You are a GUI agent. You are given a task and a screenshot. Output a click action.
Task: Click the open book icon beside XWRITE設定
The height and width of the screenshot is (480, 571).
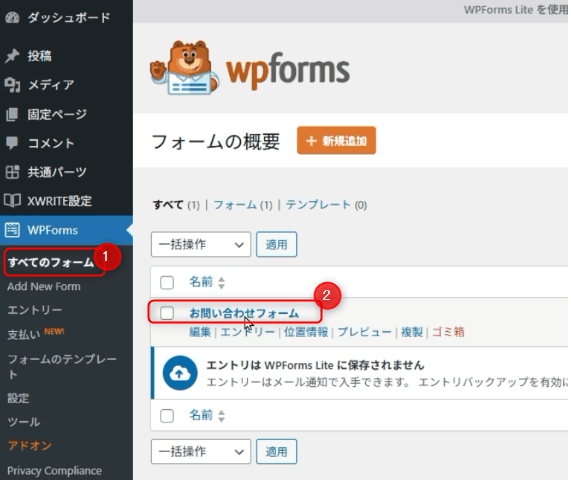12,201
